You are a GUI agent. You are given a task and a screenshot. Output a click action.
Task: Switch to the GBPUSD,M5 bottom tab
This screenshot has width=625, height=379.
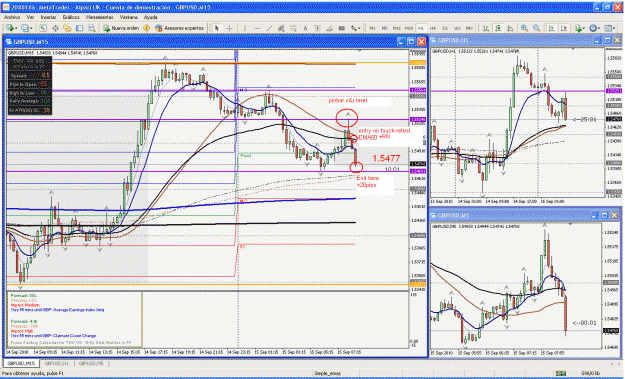pyautogui.click(x=91, y=363)
